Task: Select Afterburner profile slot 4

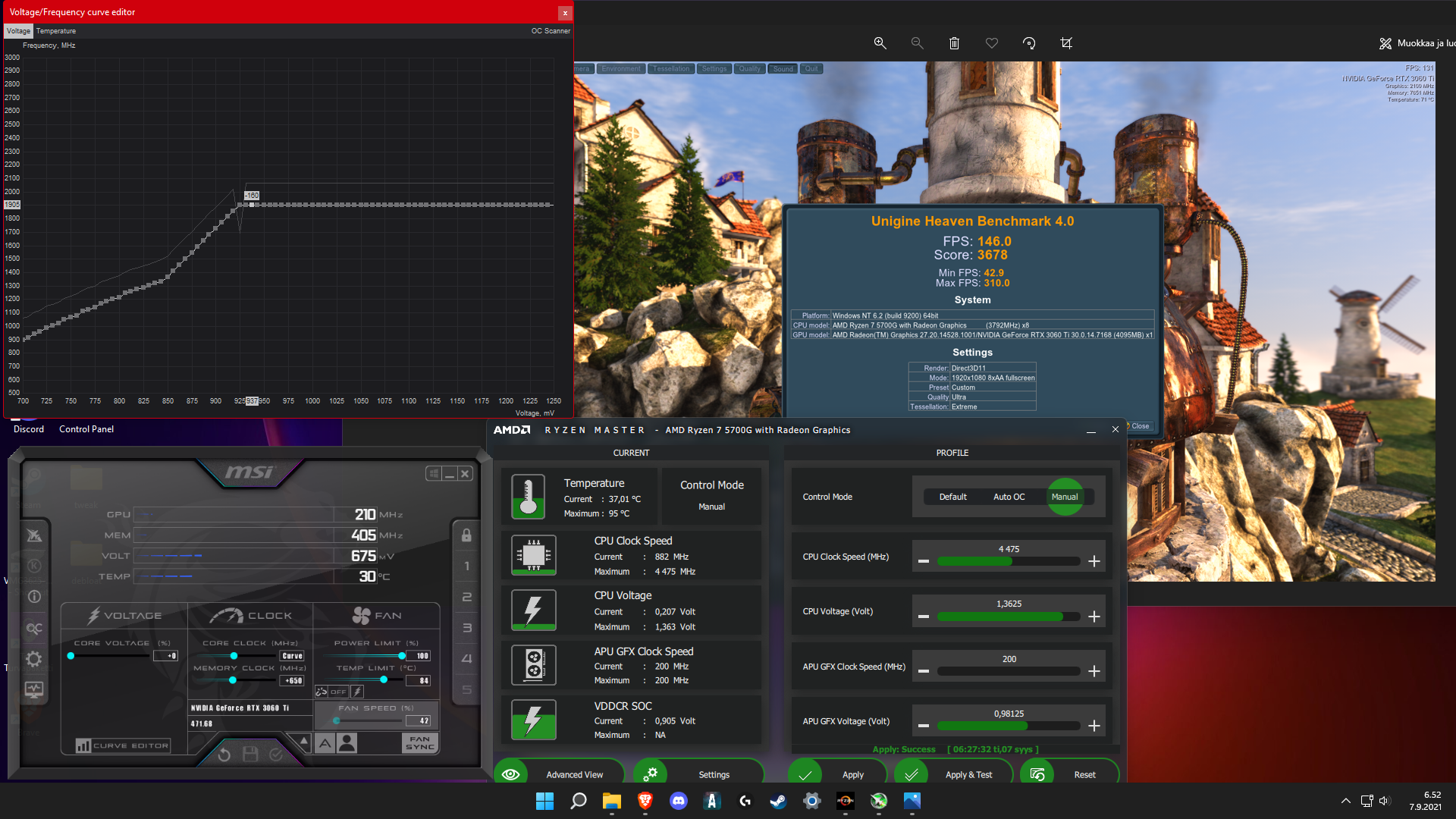Action: pyautogui.click(x=466, y=659)
